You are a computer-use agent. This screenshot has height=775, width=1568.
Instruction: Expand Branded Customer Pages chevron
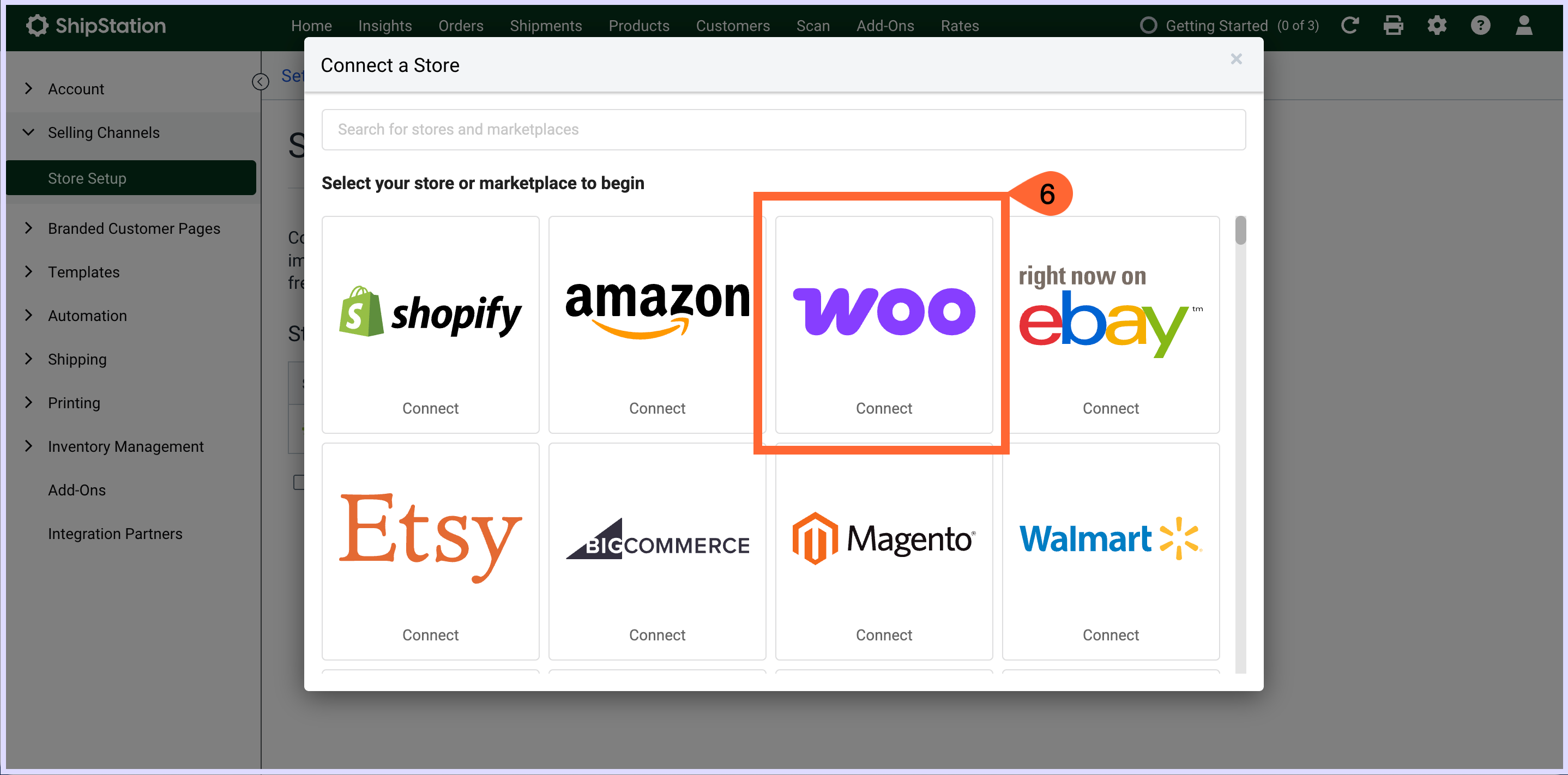28,228
